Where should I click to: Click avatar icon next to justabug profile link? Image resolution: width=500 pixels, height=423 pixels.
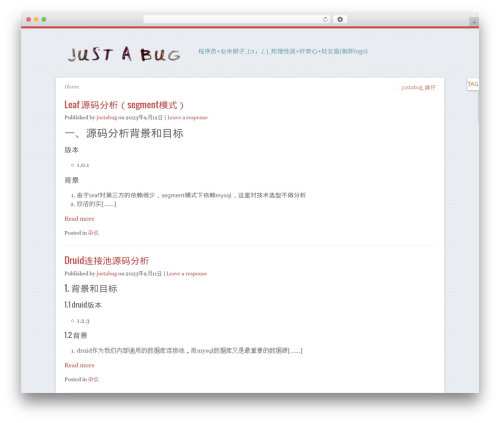(x=397, y=86)
